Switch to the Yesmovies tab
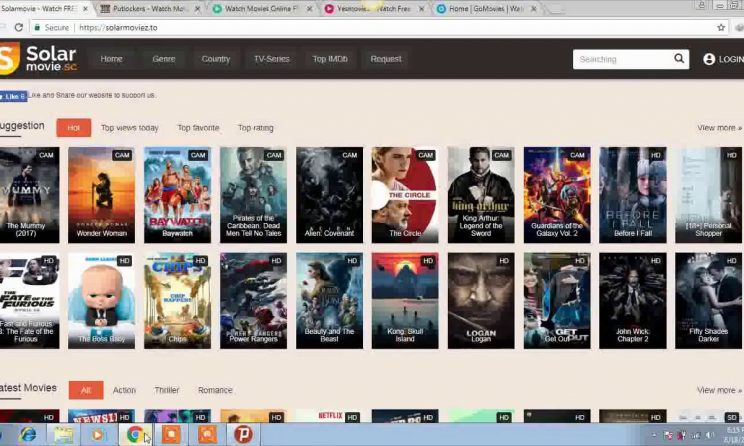The image size is (744, 446). pos(372,9)
